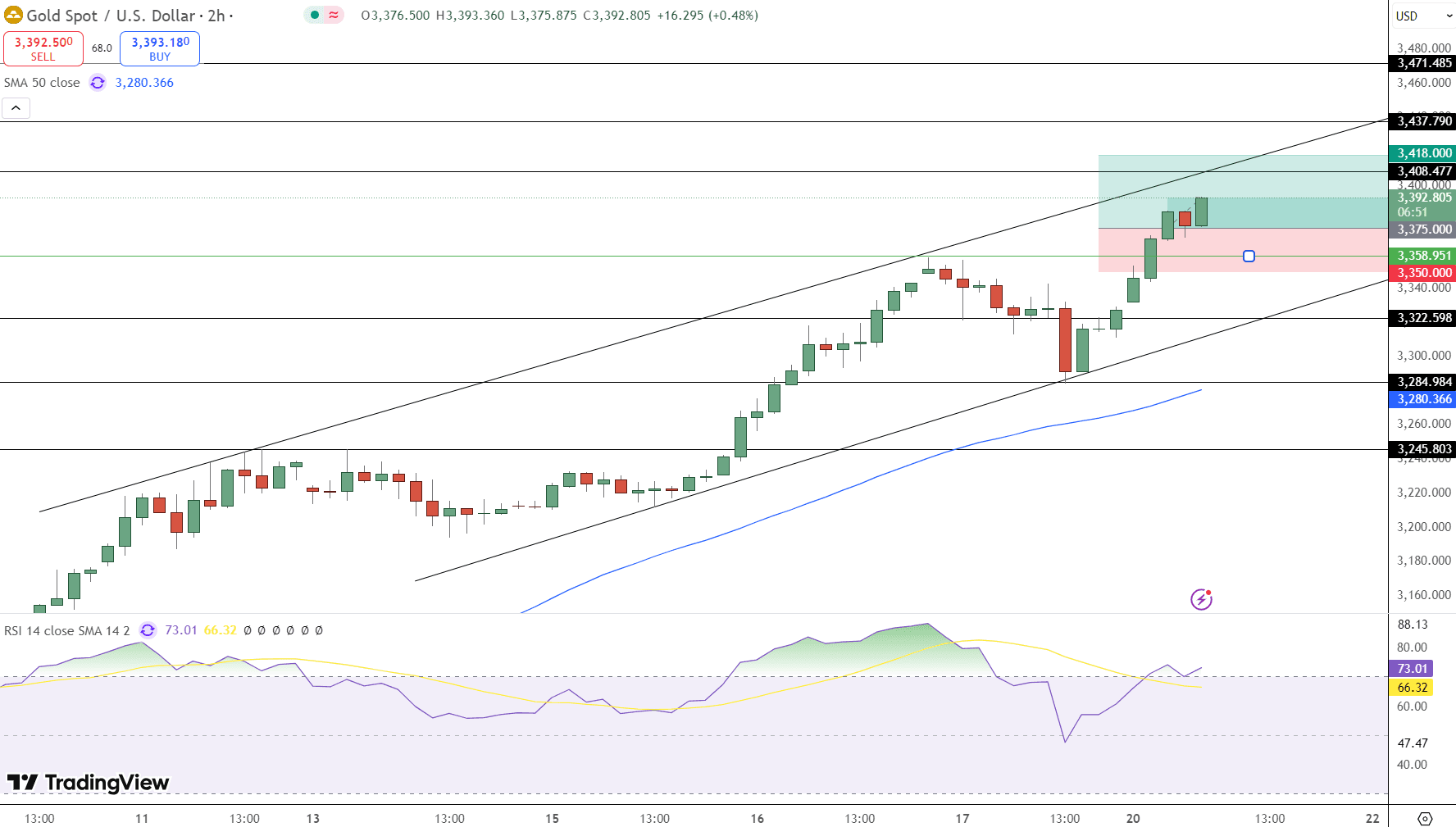
Task: Click the high price H3,393.360 value
Action: coord(470,16)
